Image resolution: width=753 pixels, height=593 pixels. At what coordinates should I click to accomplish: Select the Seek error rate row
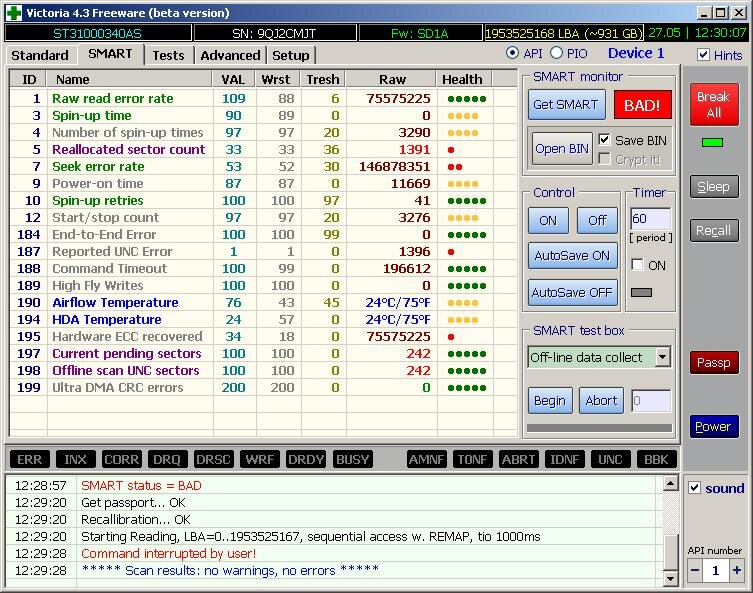coord(263,167)
